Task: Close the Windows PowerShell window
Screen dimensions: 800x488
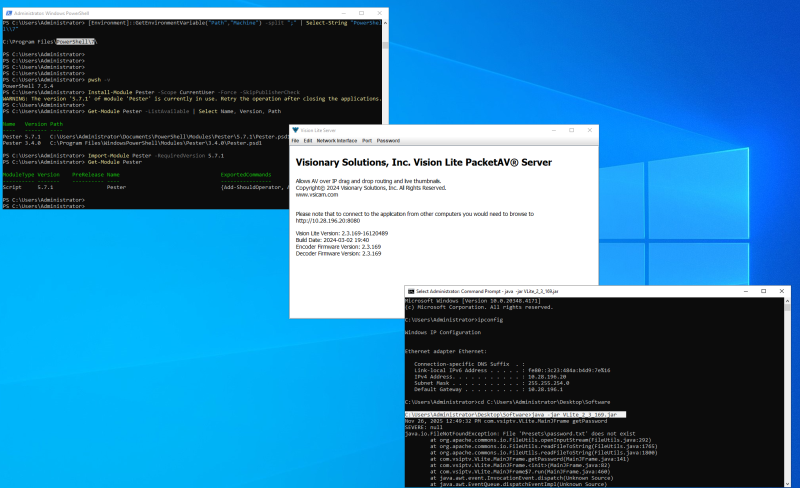Action: [x=379, y=11]
